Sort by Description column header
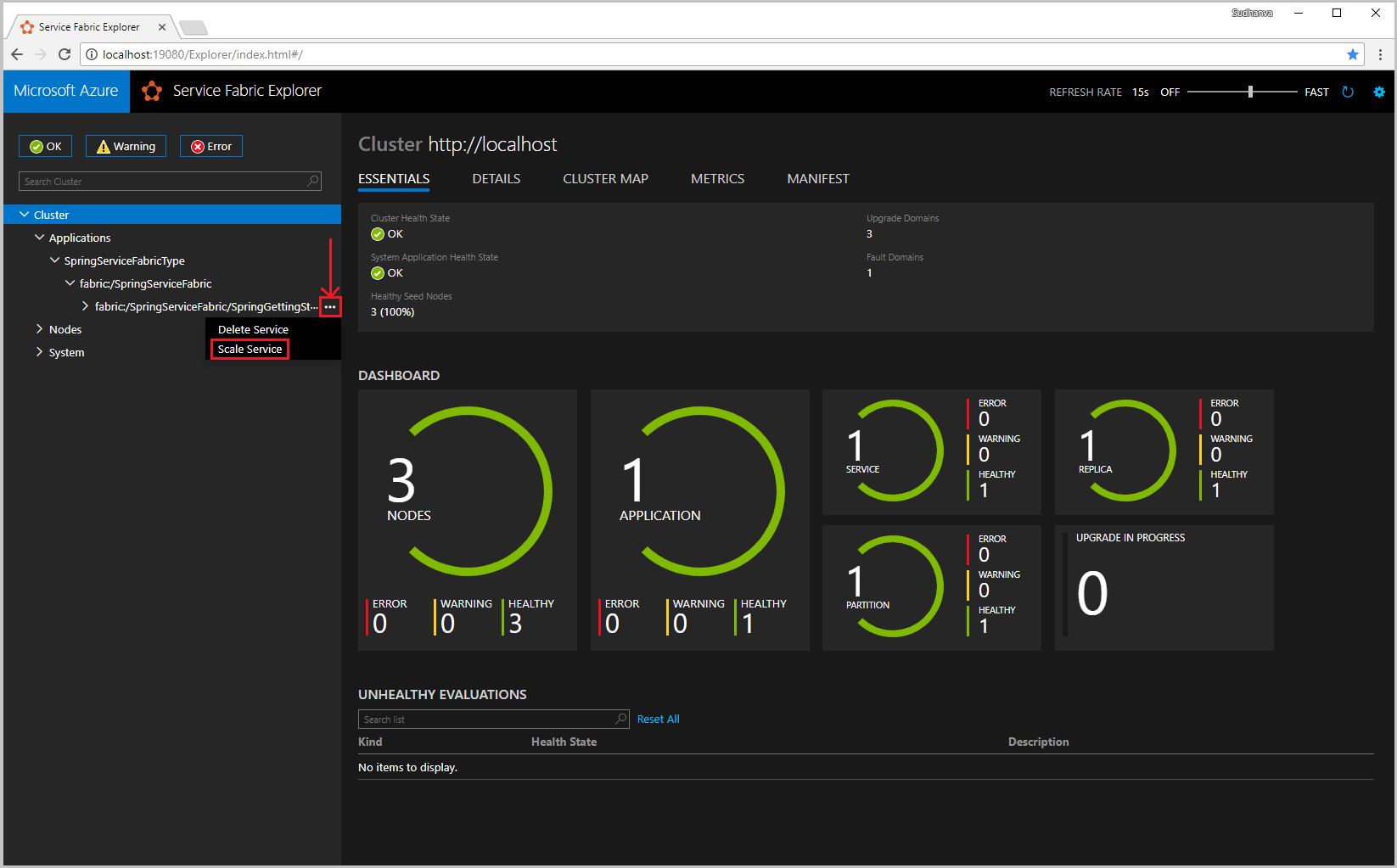This screenshot has height=868, width=1397. pos(1038,742)
